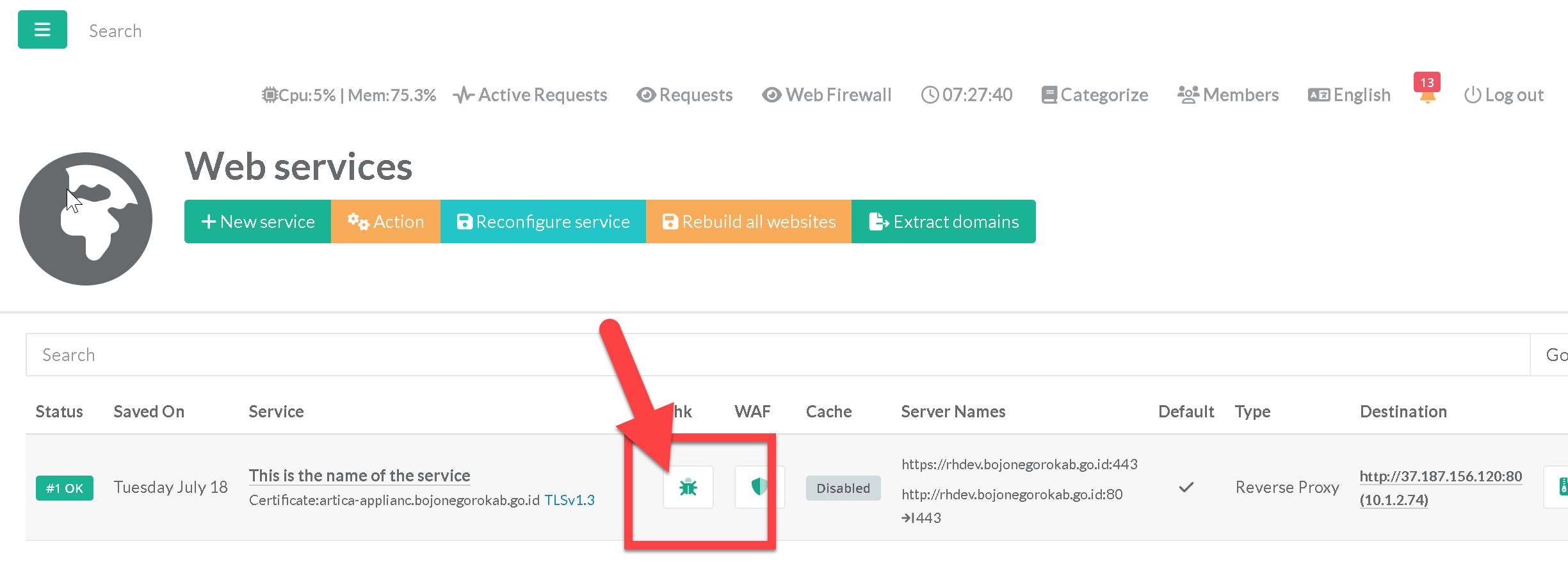This screenshot has width=1568, height=587.
Task: Click the globe Web services icon
Action: [86, 219]
